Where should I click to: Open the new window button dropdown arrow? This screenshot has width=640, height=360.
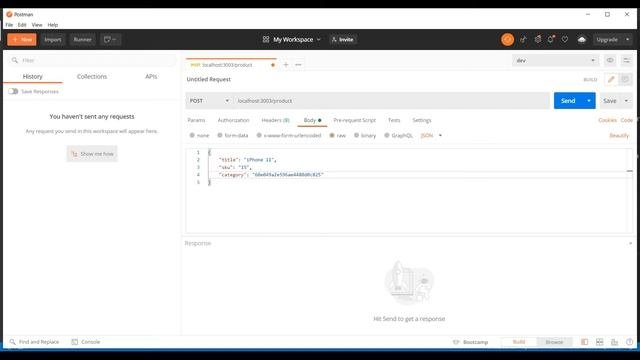115,40
